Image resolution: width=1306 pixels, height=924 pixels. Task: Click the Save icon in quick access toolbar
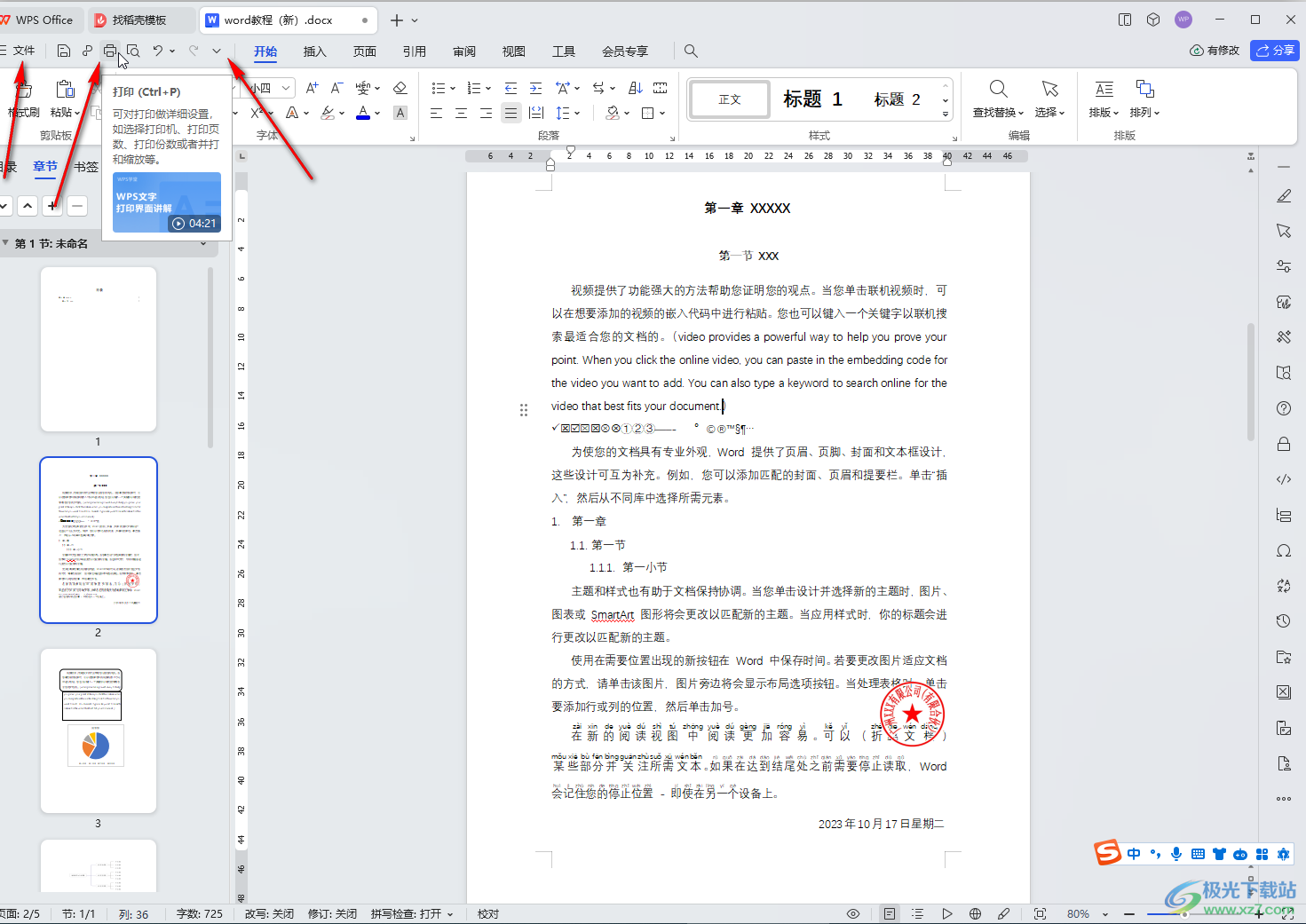63,51
